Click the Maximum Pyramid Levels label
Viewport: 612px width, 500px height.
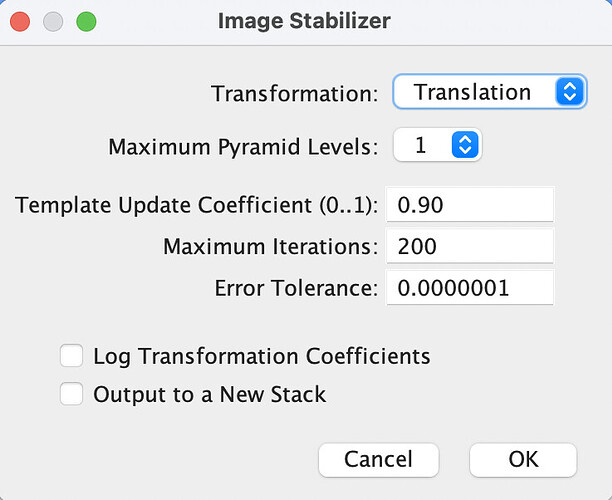click(243, 148)
